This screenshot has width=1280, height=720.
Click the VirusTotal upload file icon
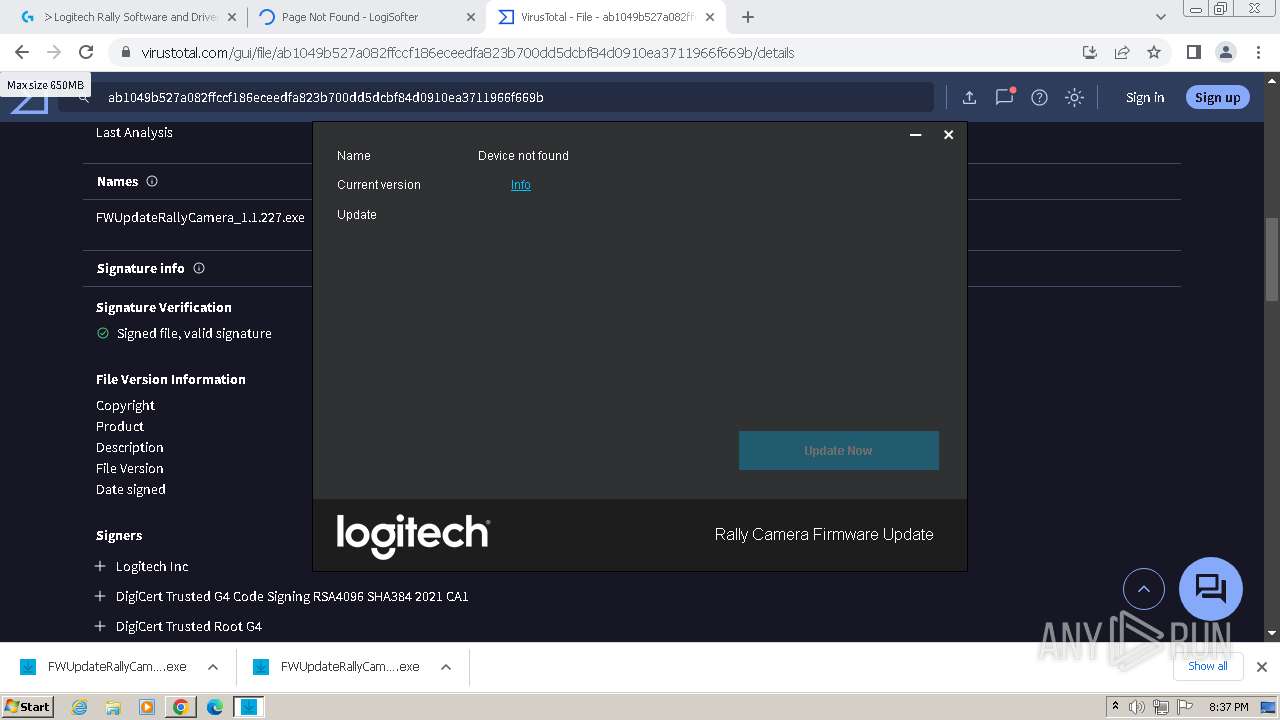pos(969,97)
